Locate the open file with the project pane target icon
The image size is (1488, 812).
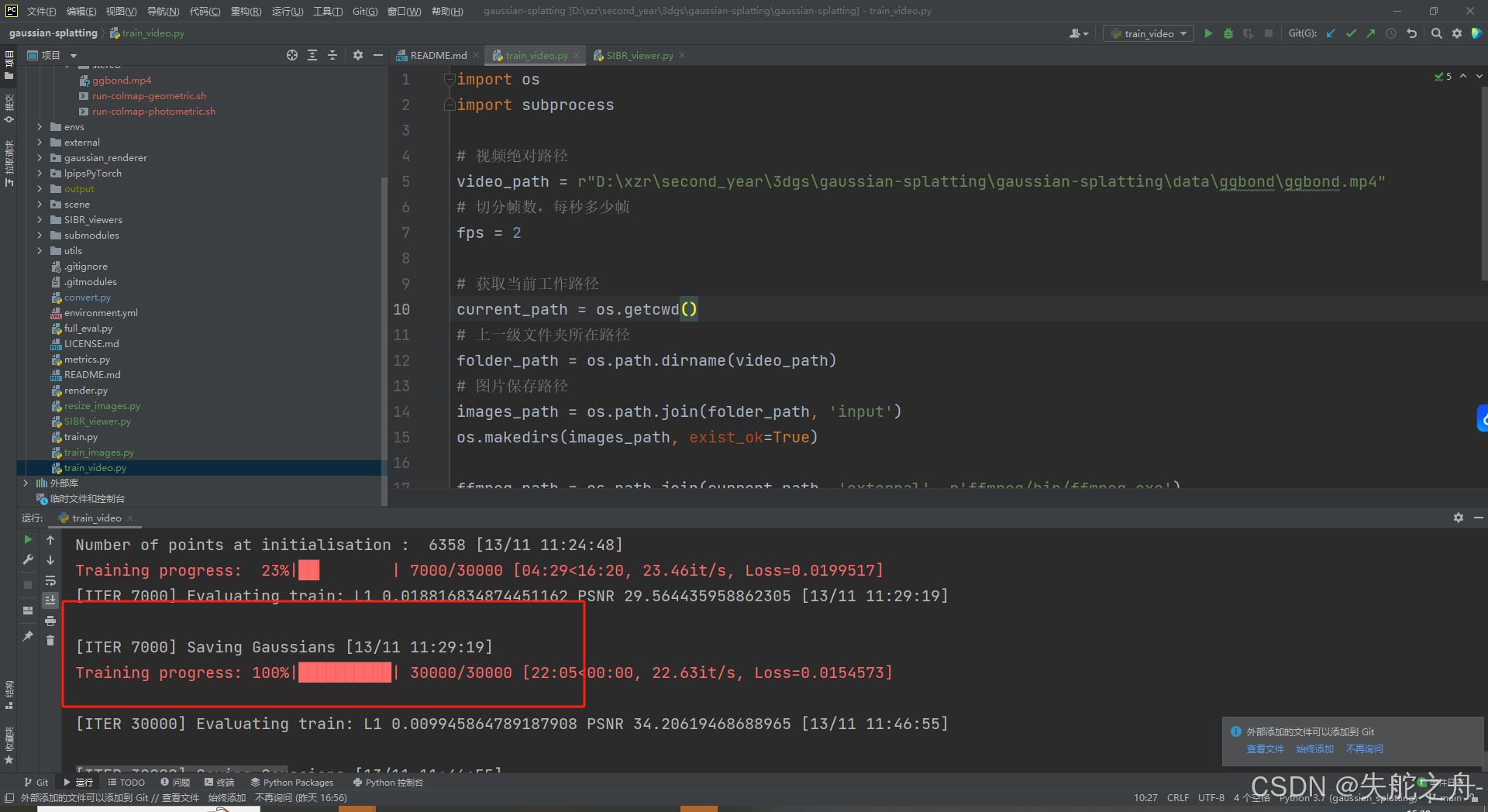click(x=292, y=55)
